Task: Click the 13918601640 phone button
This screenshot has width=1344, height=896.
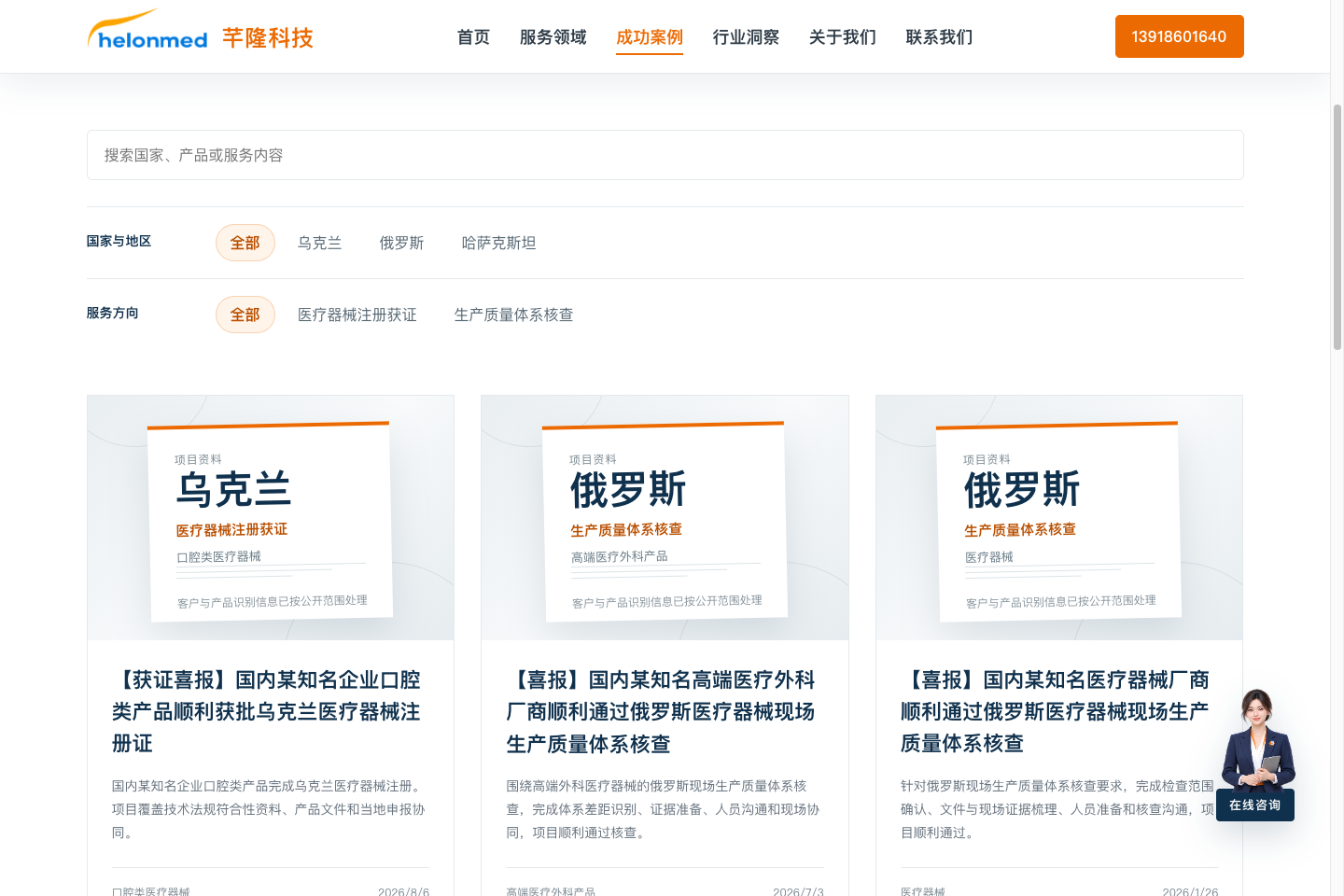Action: [x=1180, y=36]
